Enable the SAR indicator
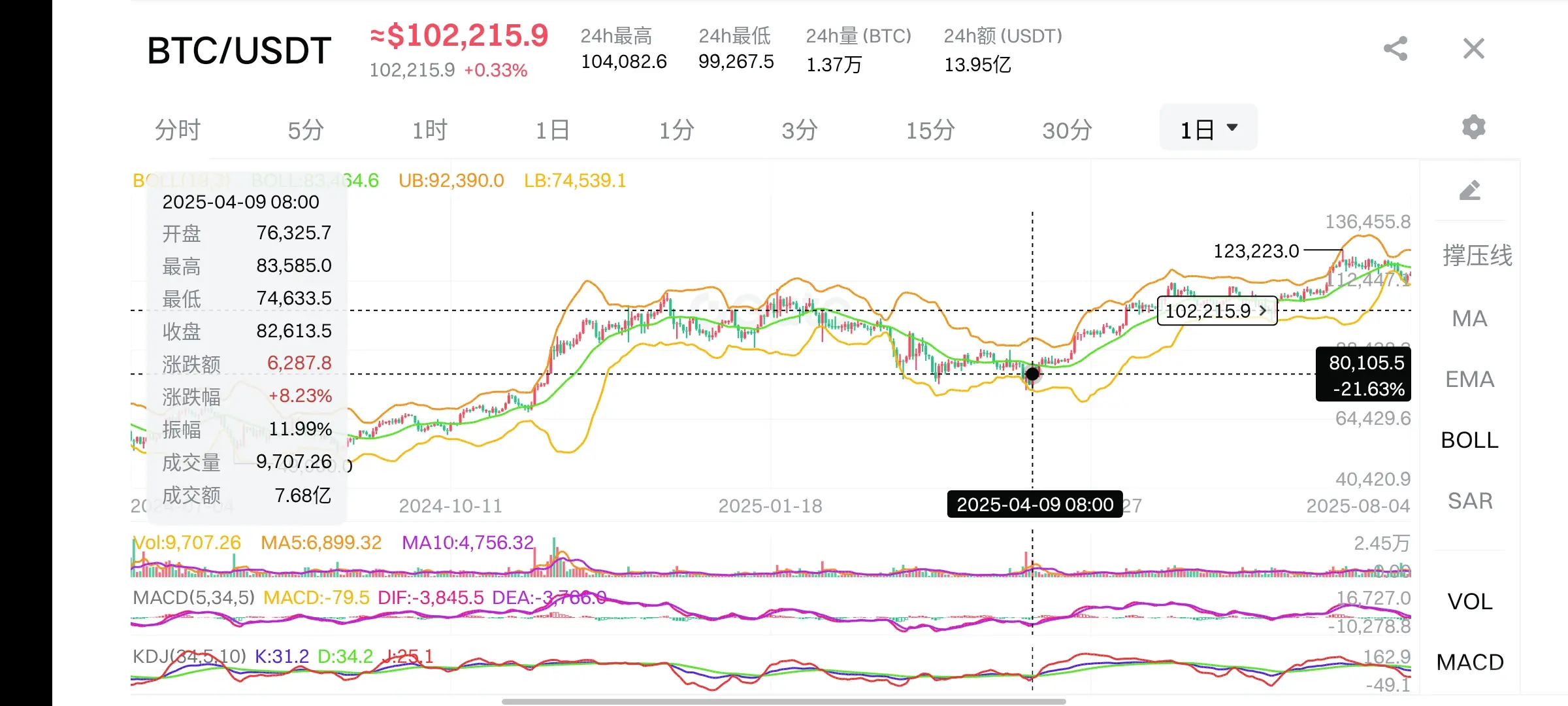Screen dimensions: 1568x706 tap(1469, 501)
